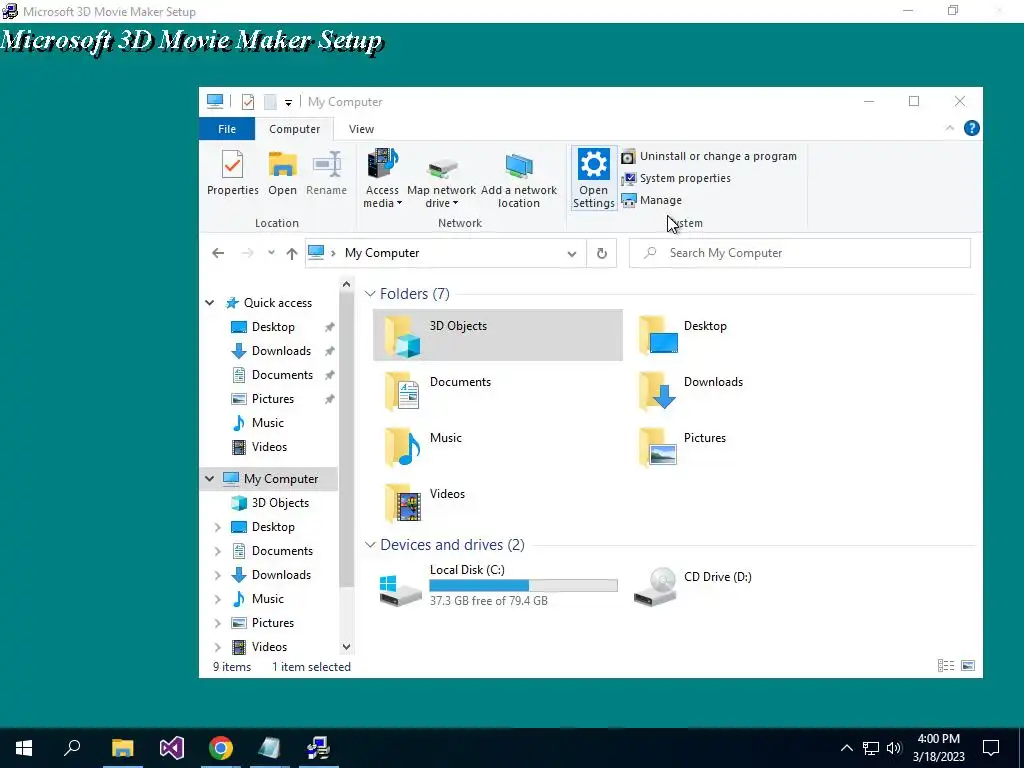
Task: Show hidden system tray icons
Action: tap(846, 748)
